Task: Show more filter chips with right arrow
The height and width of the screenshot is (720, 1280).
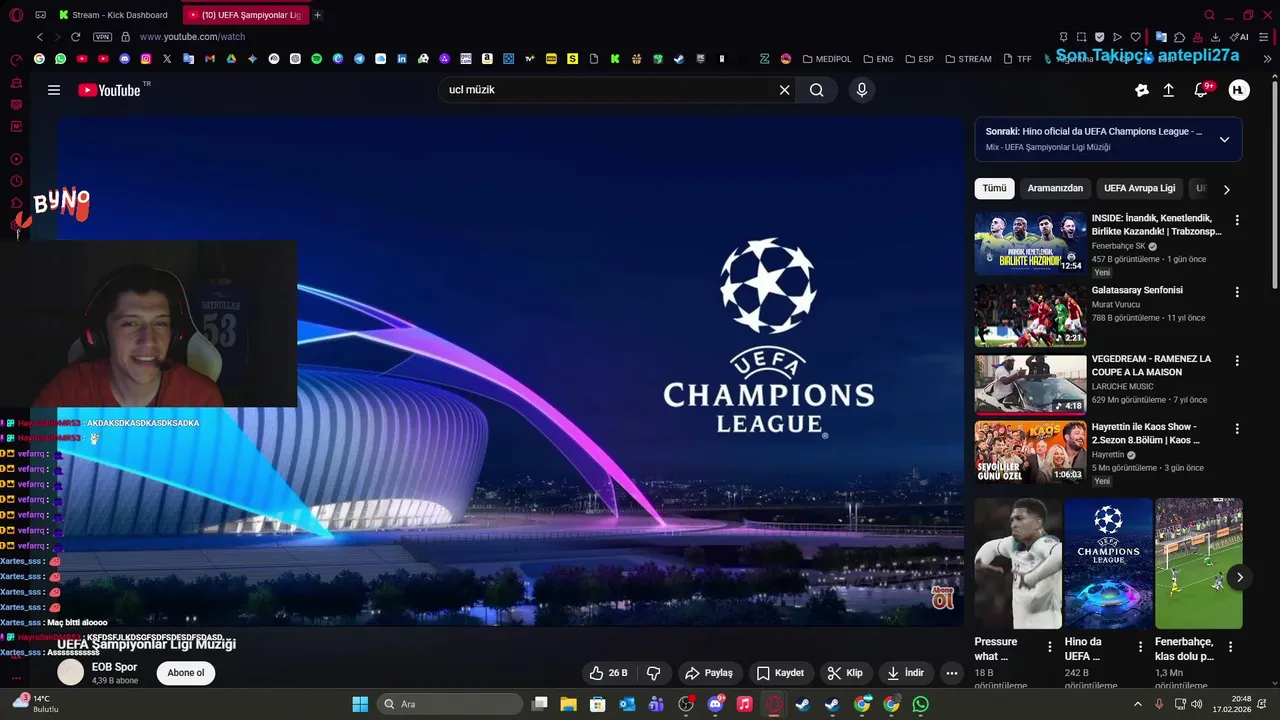Action: (1227, 189)
